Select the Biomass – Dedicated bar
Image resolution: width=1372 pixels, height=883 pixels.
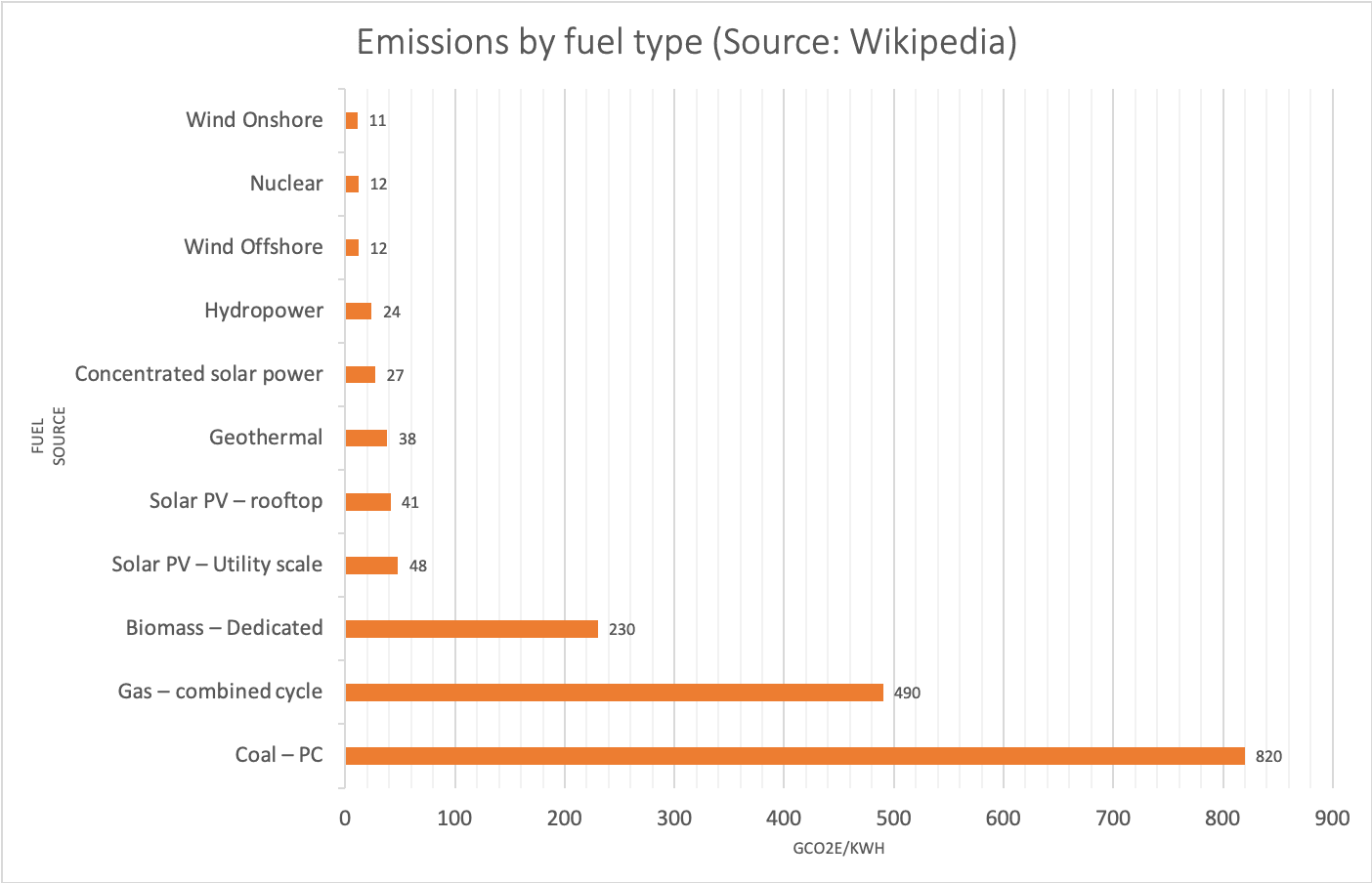pos(471,629)
